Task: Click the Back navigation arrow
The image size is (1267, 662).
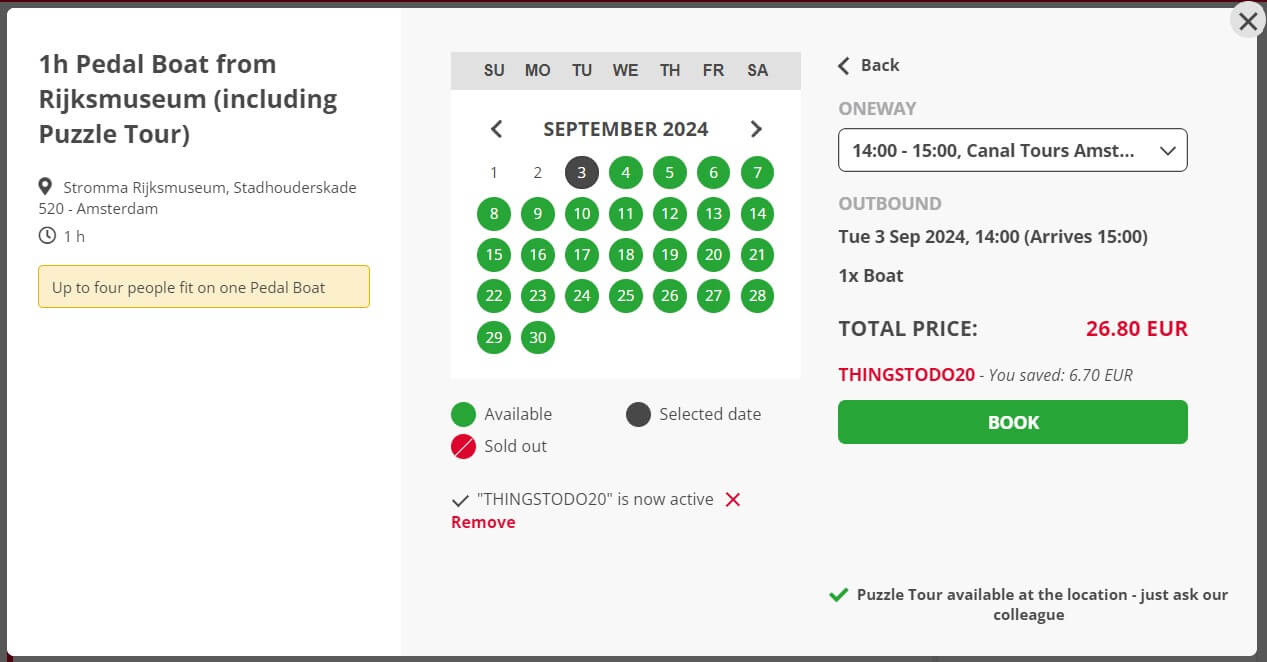Action: pos(843,65)
